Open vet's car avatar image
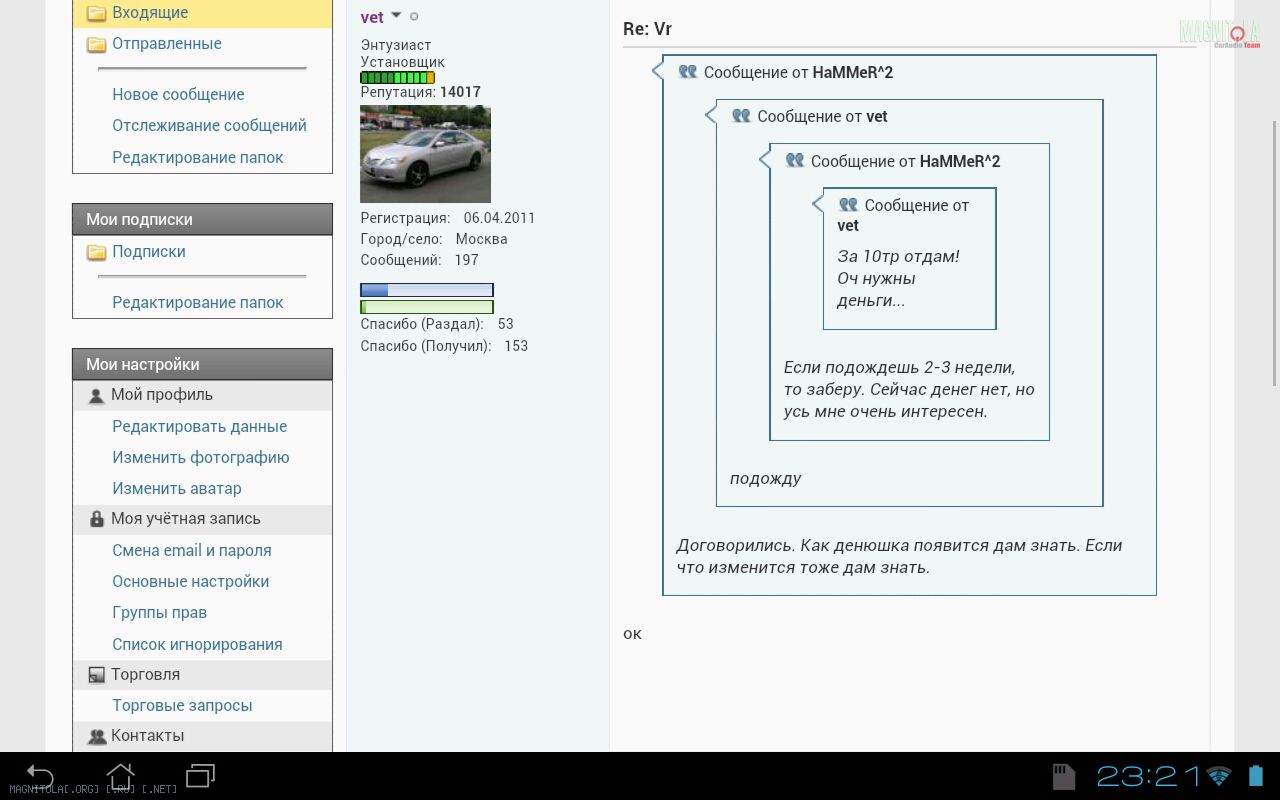 tap(425, 154)
